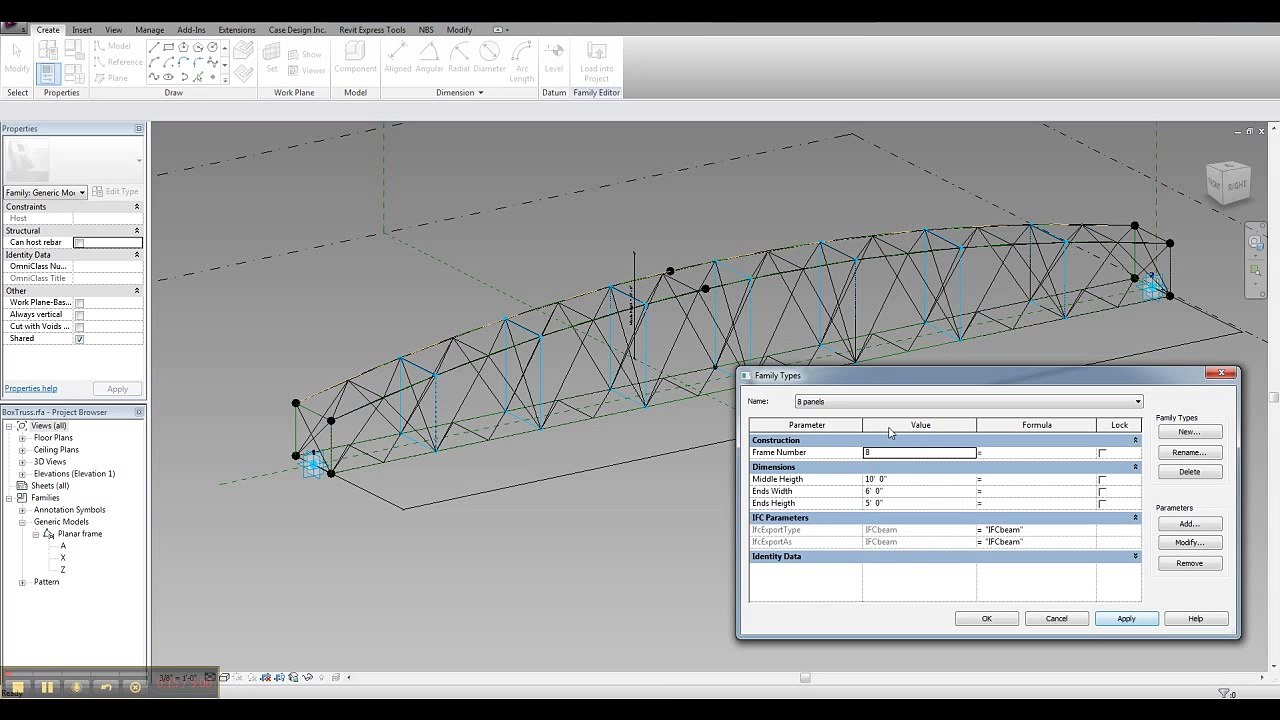This screenshot has height=720, width=1280.
Task: Toggle the Shared checkbox in Properties
Action: 79,339
